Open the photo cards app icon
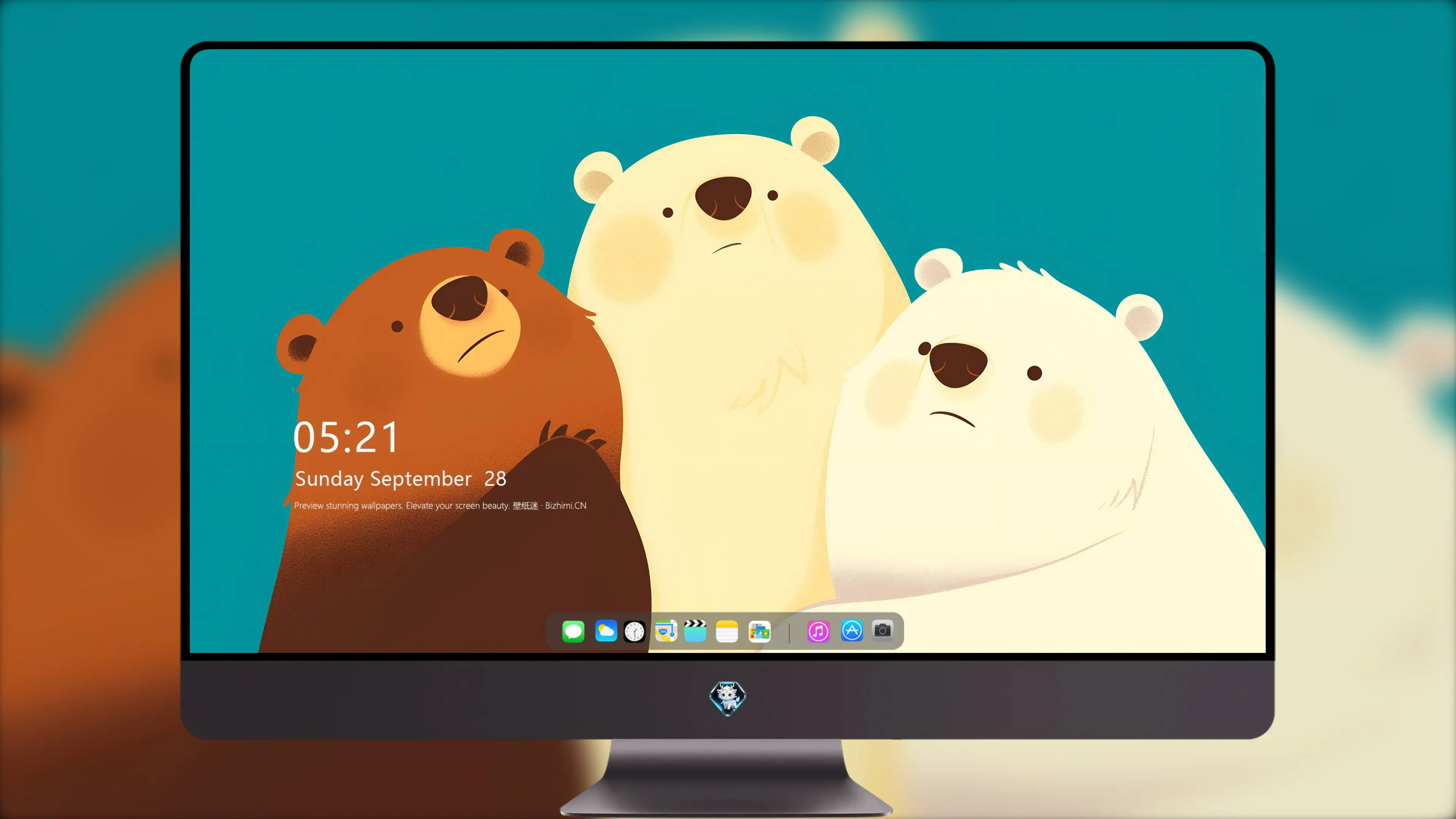This screenshot has height=819, width=1456. click(759, 631)
